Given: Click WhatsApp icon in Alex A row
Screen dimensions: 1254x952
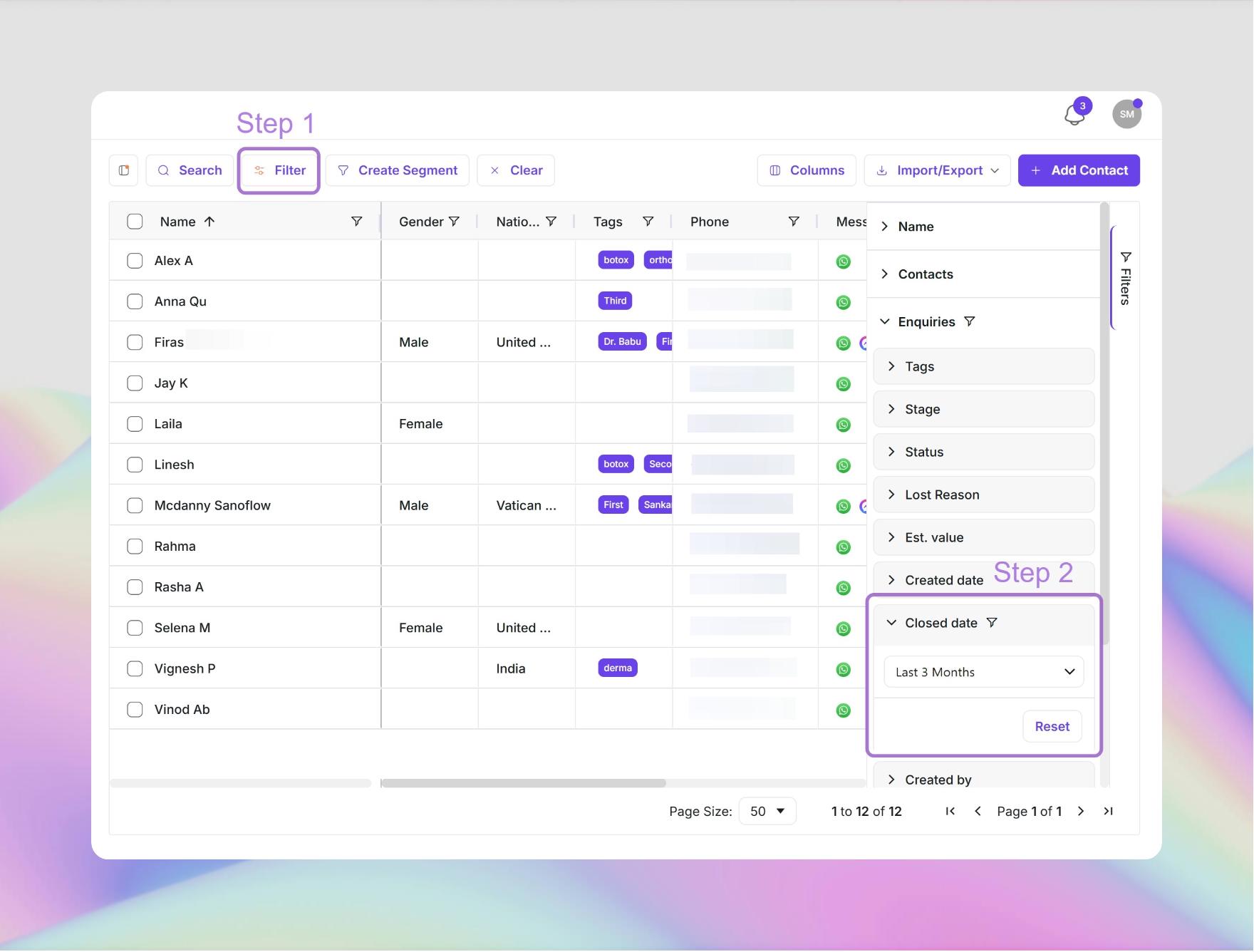Looking at the screenshot, I should (x=843, y=262).
